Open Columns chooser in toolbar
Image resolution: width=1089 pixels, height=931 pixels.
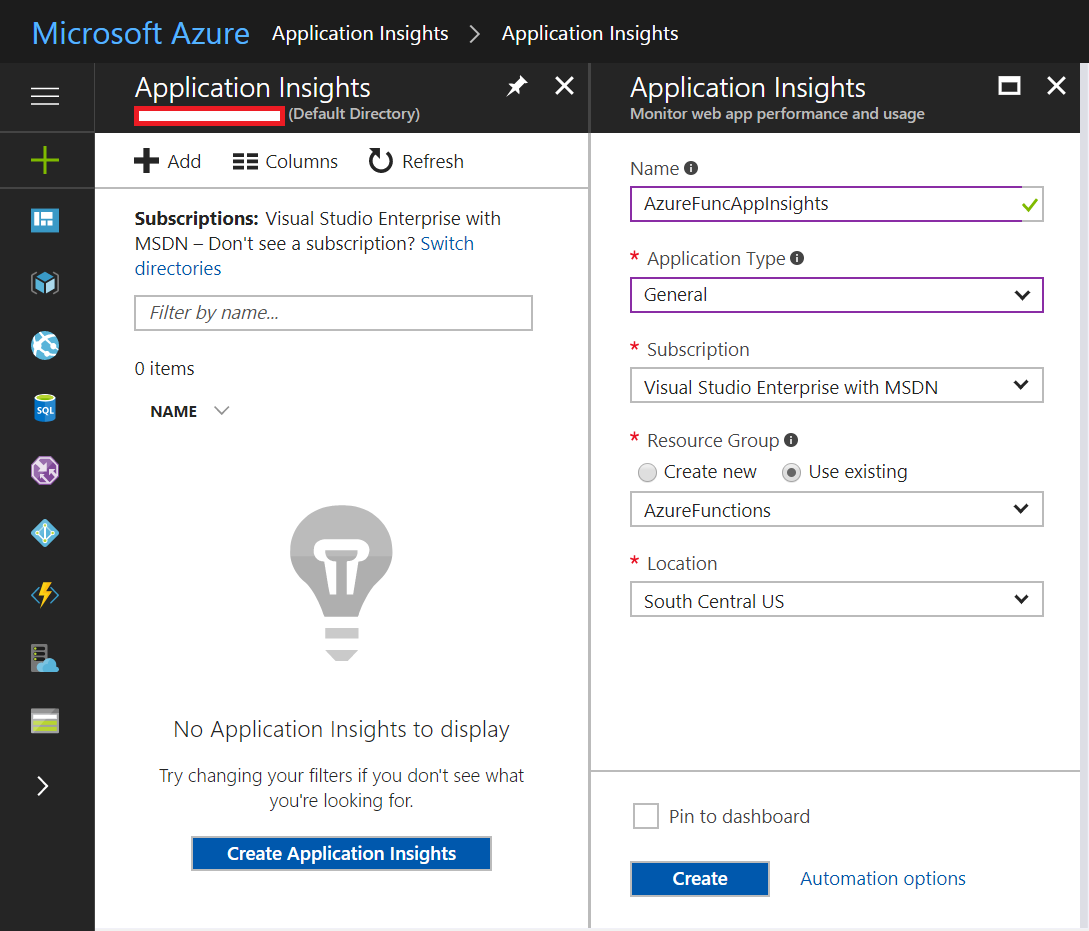pyautogui.click(x=285, y=162)
